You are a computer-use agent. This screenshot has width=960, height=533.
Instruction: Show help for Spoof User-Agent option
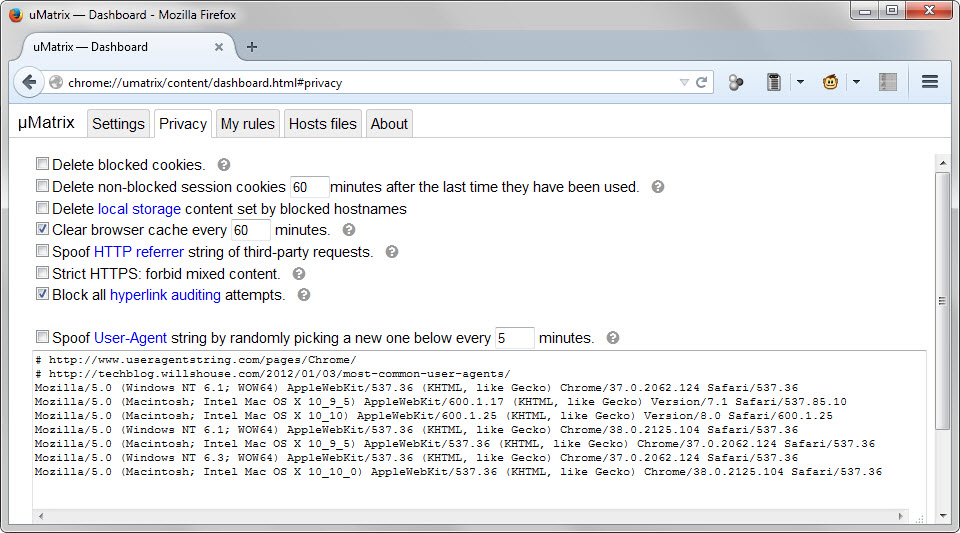point(613,338)
